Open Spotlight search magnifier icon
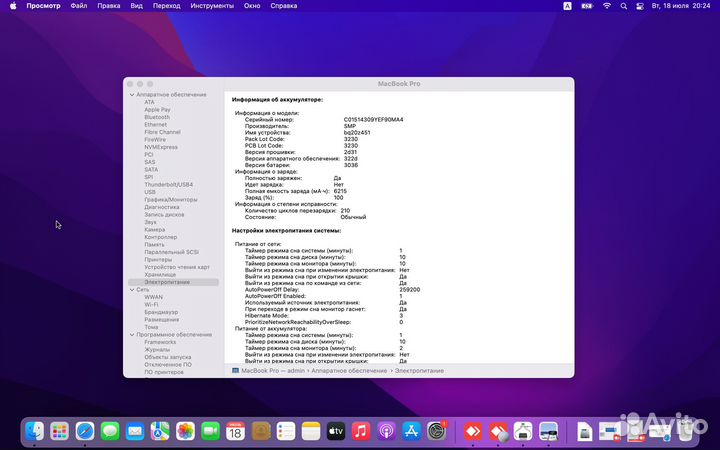The image size is (720, 450). [624, 6]
